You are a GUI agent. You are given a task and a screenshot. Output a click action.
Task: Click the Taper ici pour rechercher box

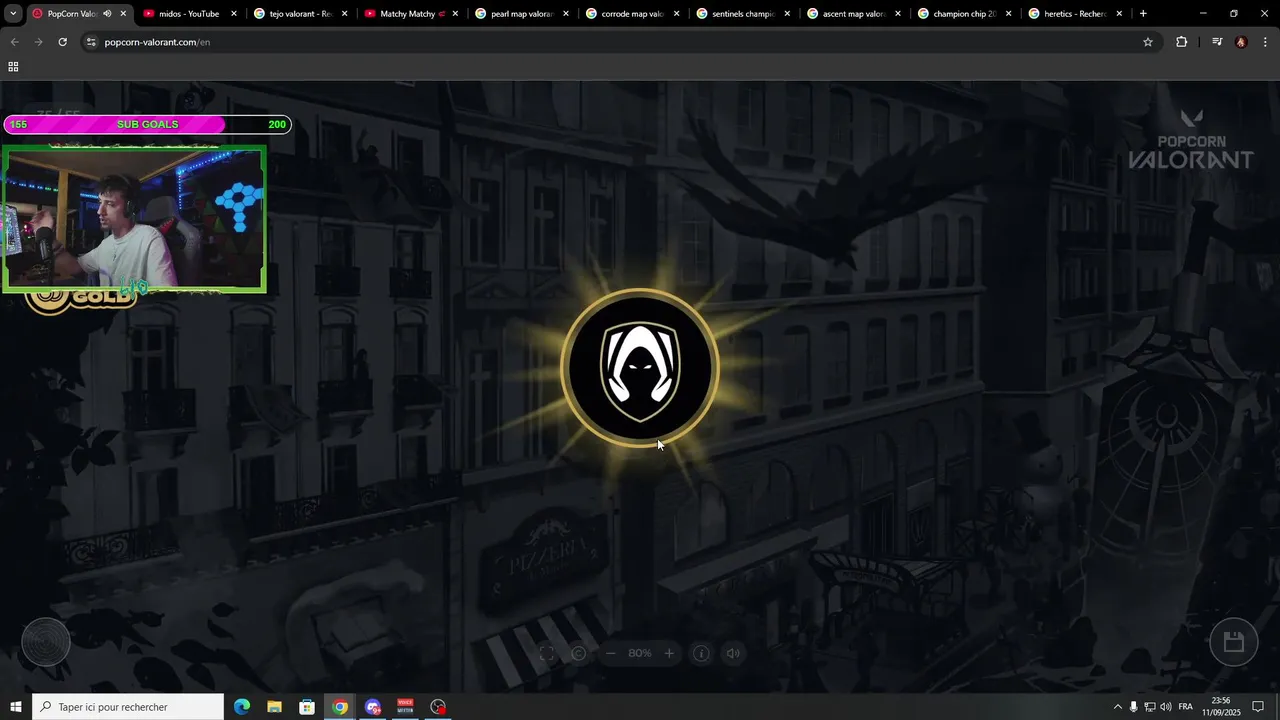(x=128, y=707)
